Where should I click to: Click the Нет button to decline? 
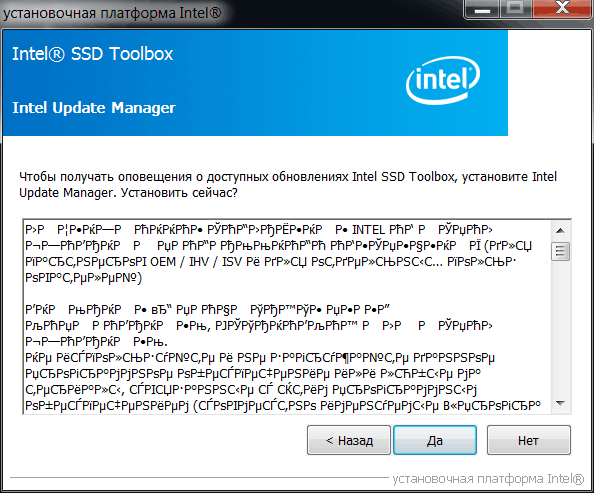528,440
